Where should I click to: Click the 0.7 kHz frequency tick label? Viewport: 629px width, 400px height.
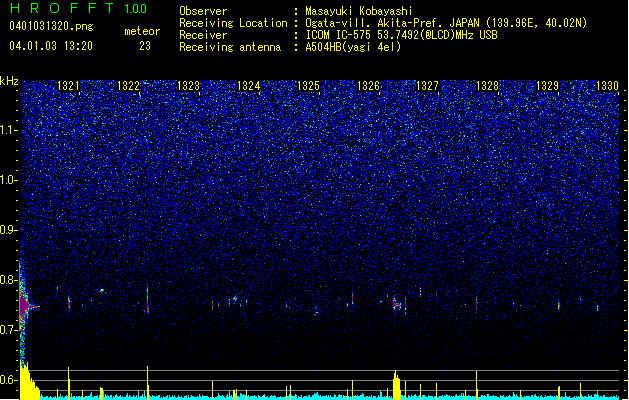(x=9, y=330)
